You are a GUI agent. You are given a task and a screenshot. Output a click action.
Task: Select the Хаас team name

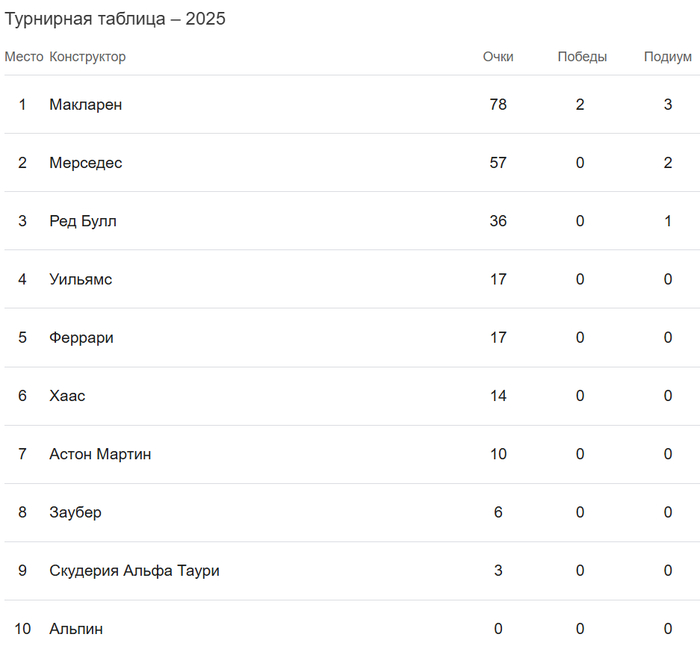(67, 396)
